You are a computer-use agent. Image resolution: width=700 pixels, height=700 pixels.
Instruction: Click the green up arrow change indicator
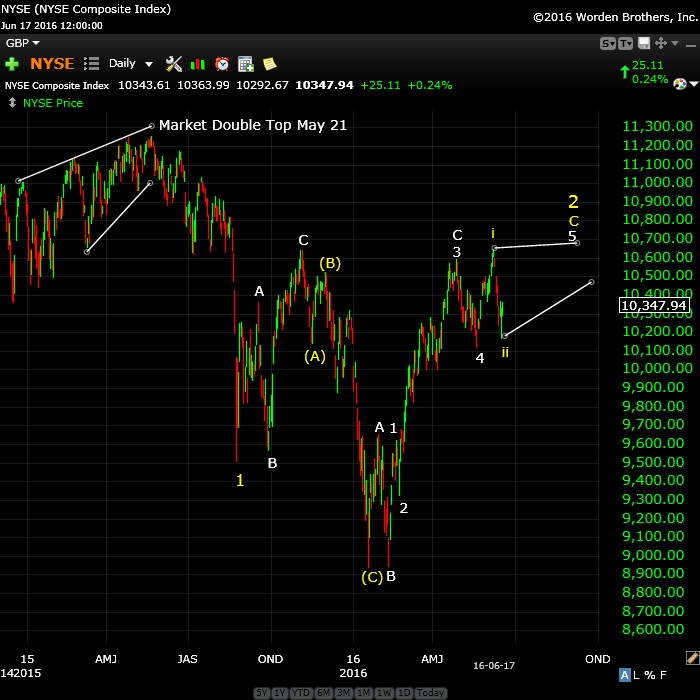point(625,72)
